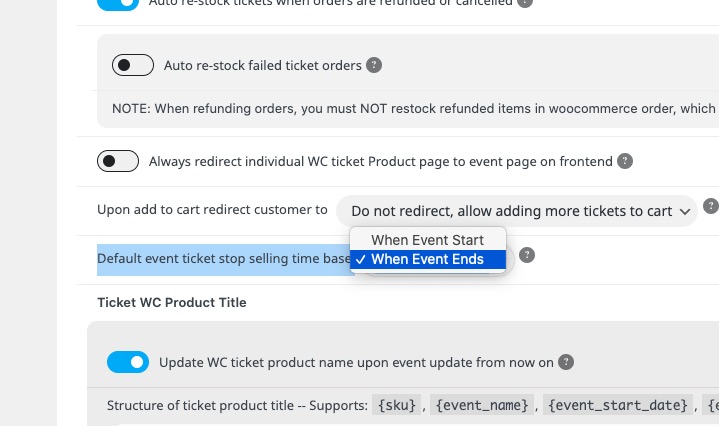Click the Ticket WC Product Title heading
The height and width of the screenshot is (426, 719).
point(172,303)
